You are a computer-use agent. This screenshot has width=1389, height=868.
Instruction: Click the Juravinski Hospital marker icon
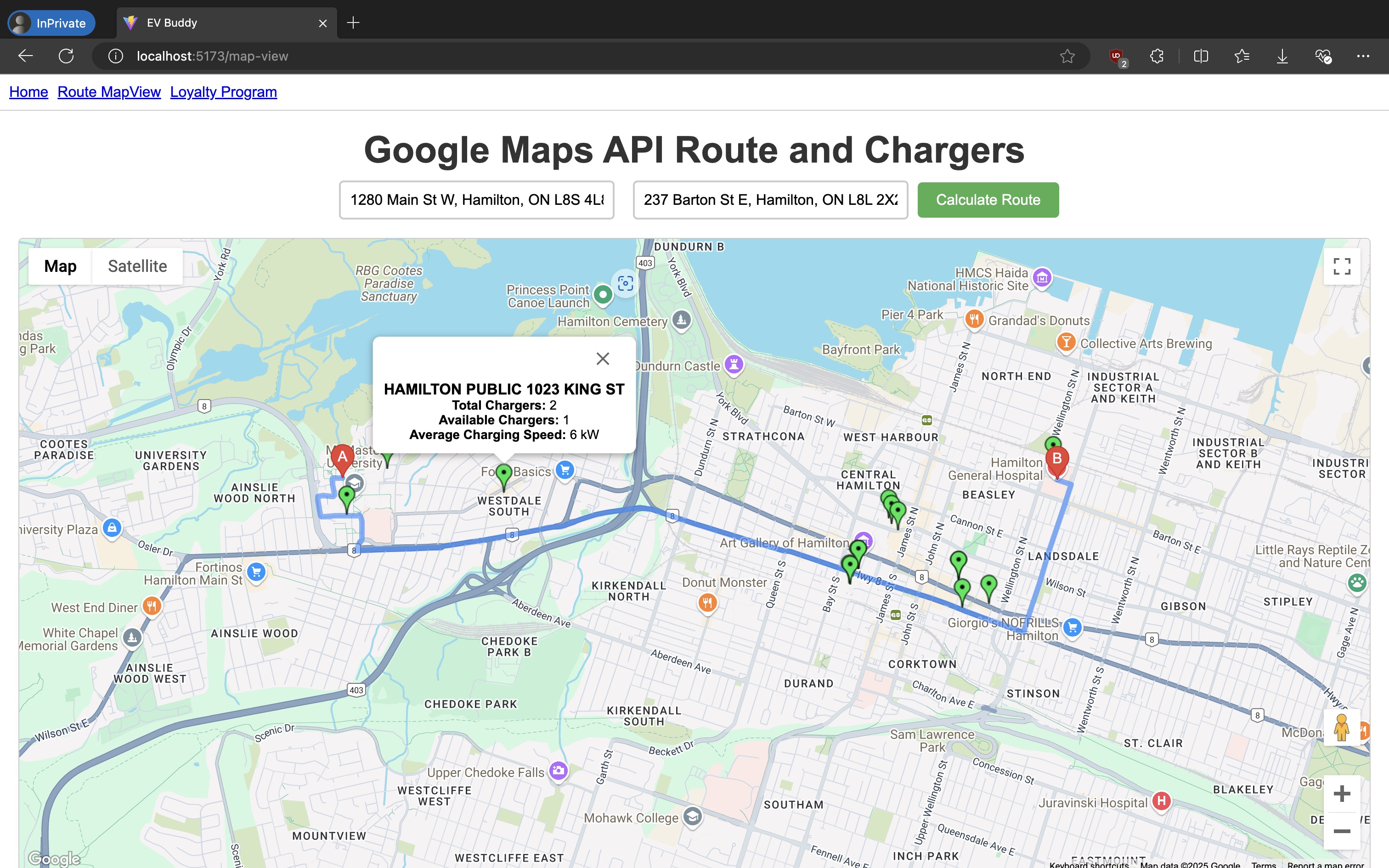coord(1161,801)
